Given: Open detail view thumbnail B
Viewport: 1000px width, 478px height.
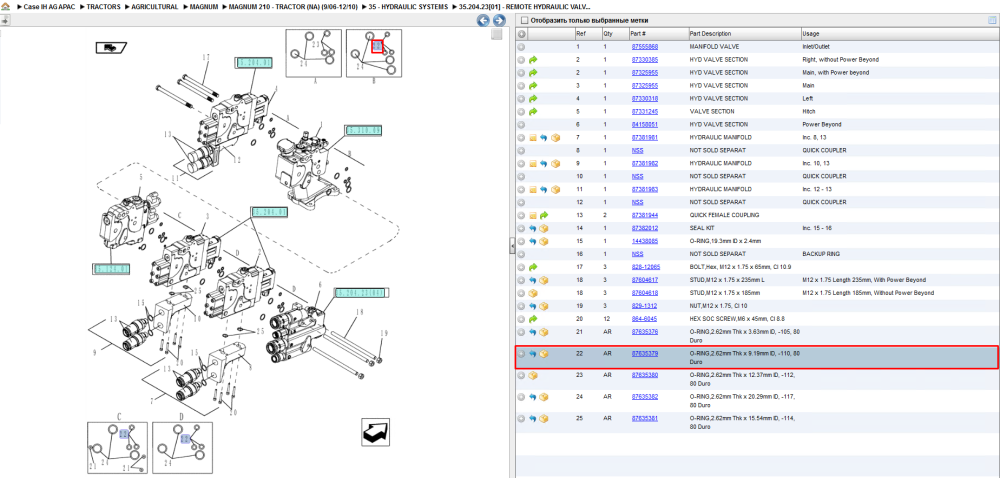Looking at the screenshot, I should pos(374,53).
